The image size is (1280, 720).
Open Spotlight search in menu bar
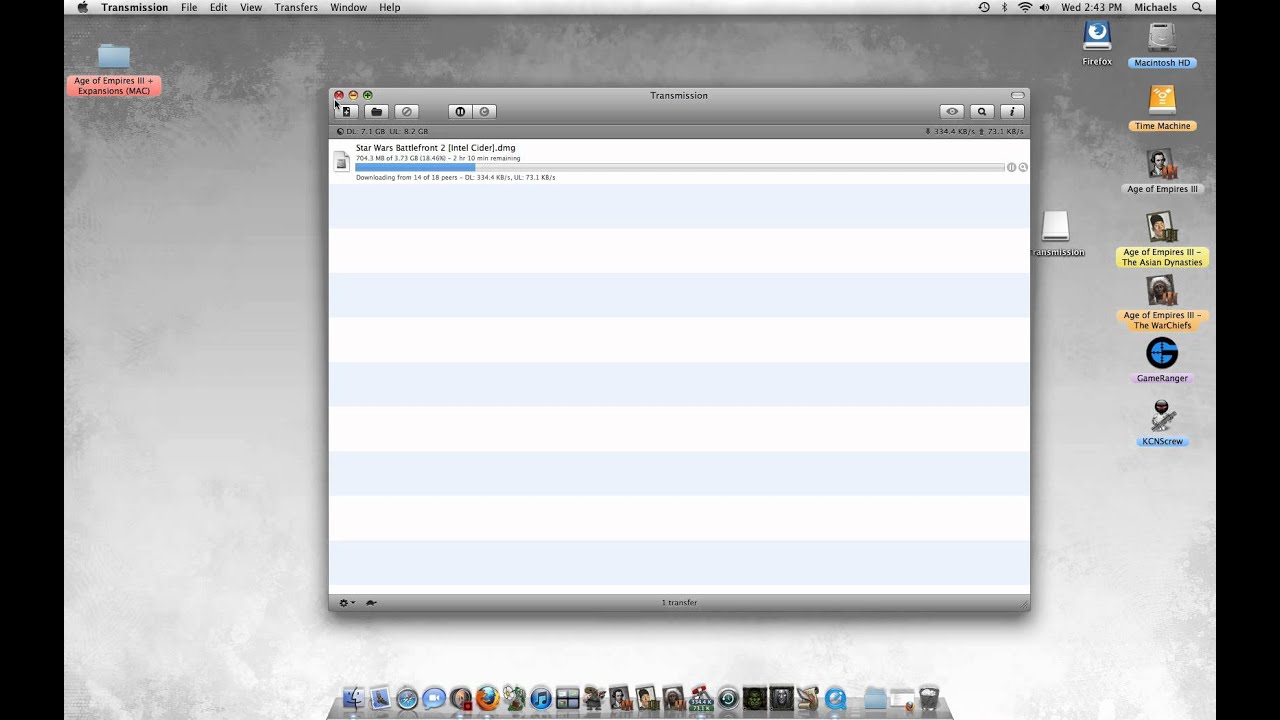[1197, 7]
